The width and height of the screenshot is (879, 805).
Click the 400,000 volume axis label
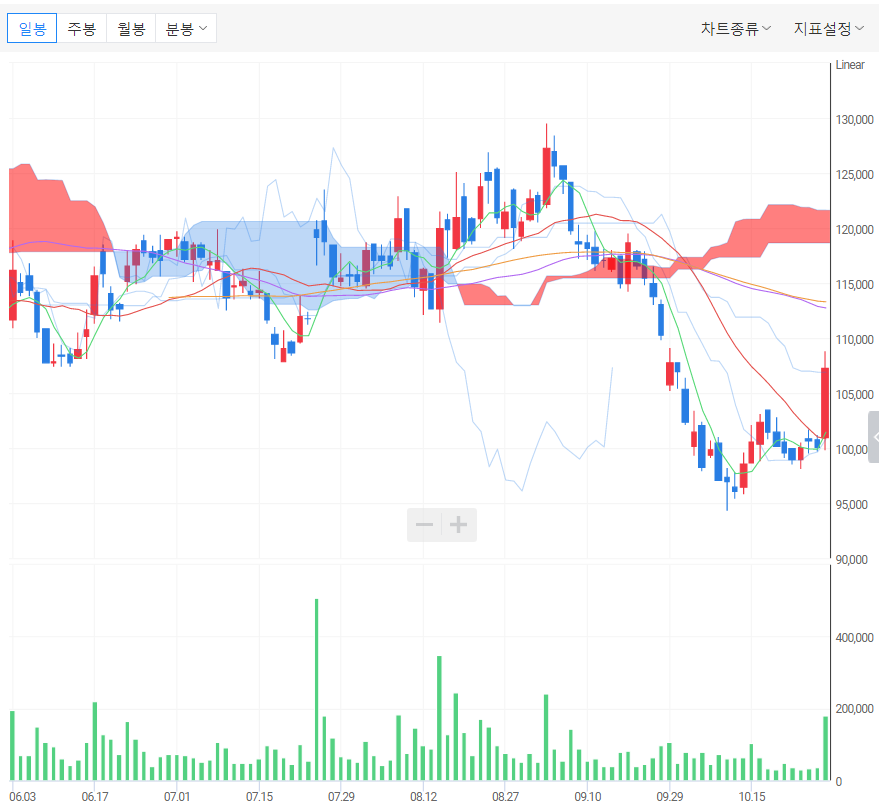tap(854, 637)
